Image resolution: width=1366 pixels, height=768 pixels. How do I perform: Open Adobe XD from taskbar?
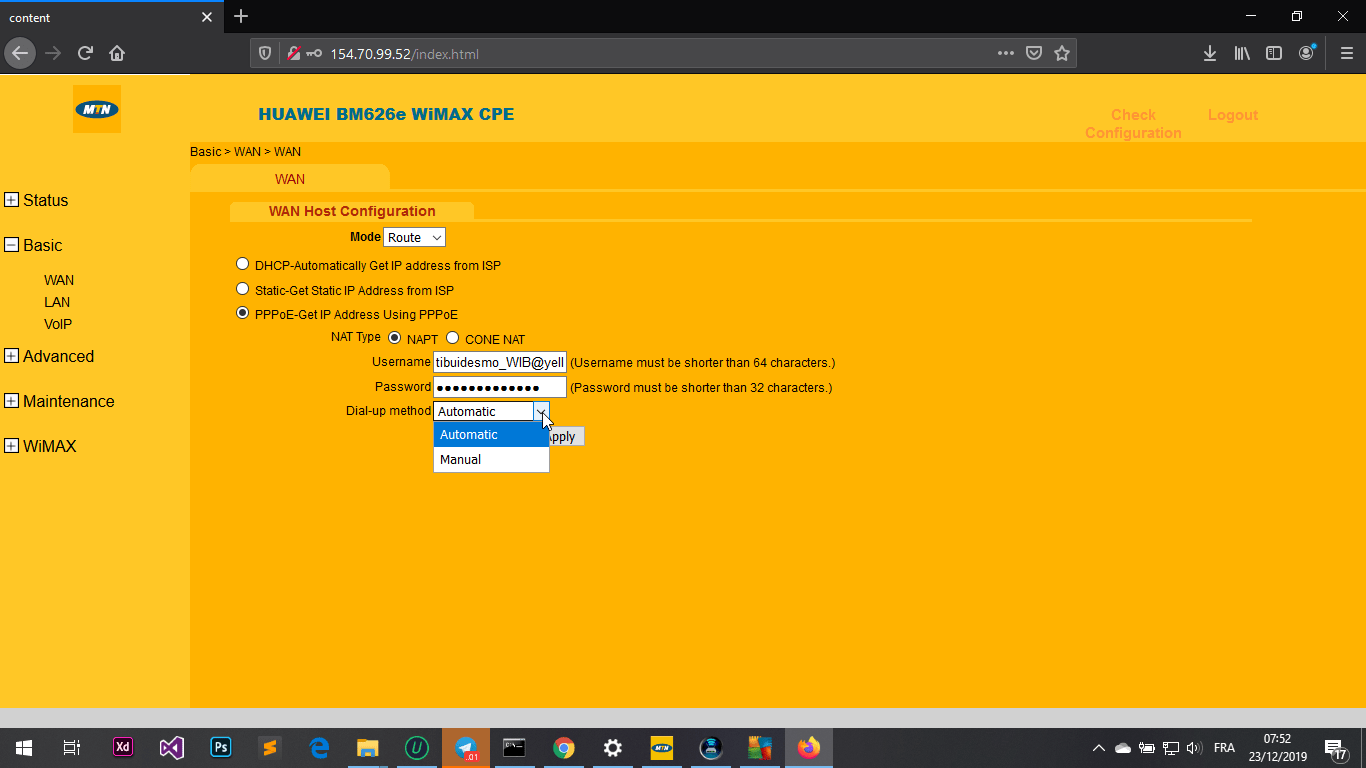coord(122,747)
